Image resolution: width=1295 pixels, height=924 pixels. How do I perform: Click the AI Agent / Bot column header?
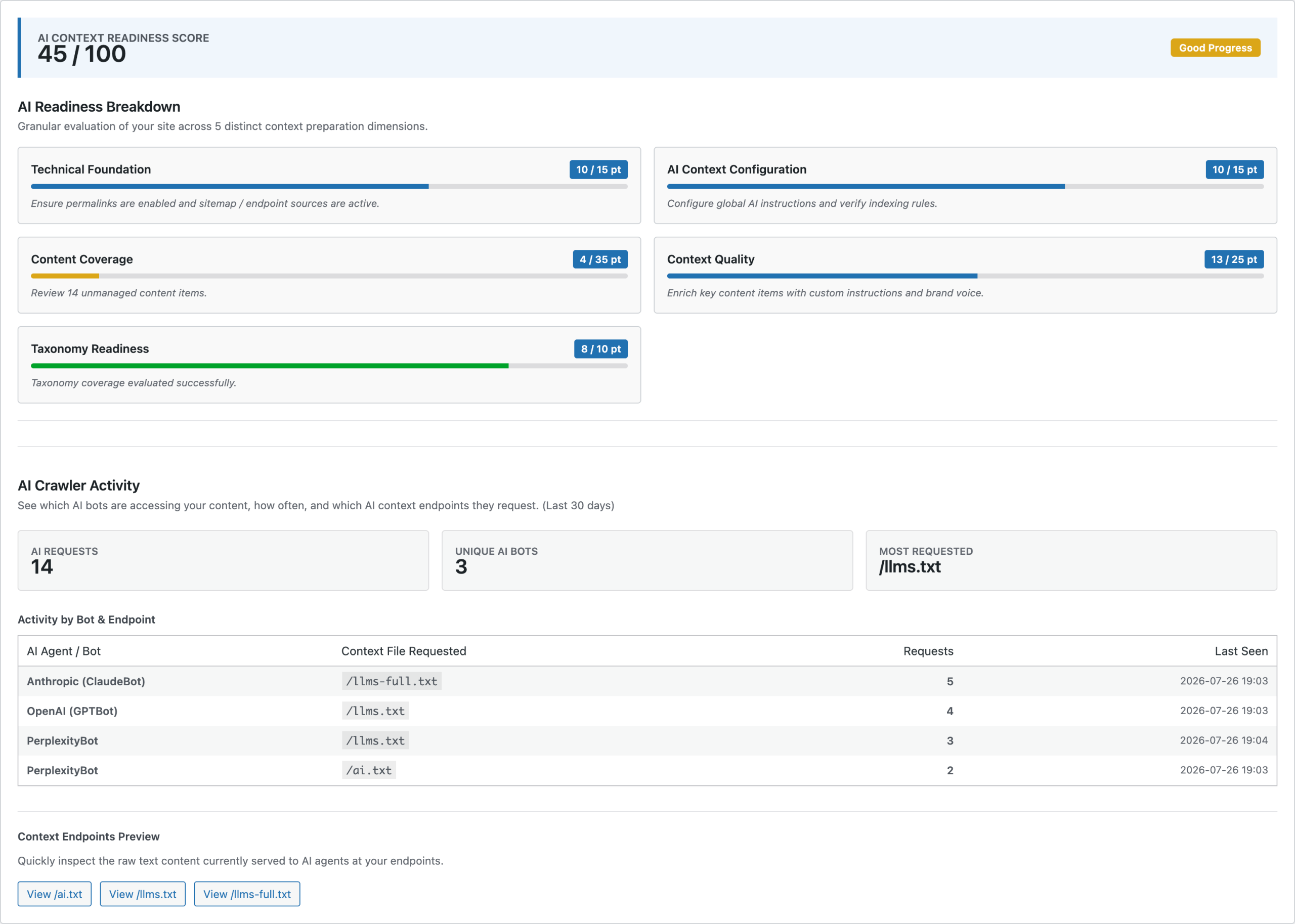[64, 651]
